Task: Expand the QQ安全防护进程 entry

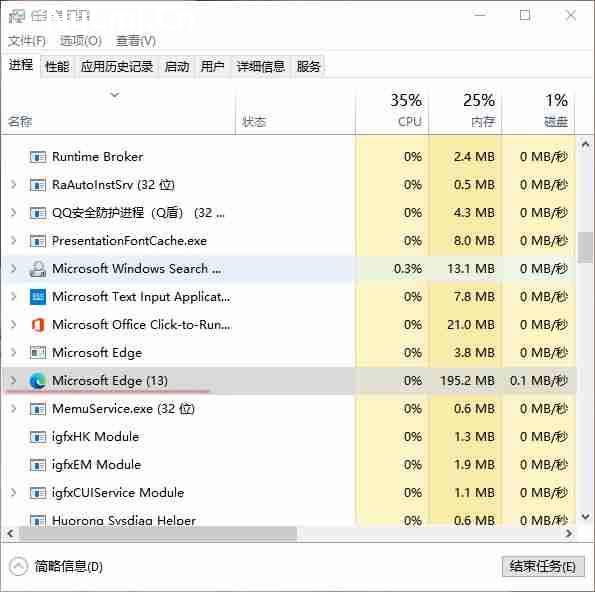Action: click(x=13, y=213)
